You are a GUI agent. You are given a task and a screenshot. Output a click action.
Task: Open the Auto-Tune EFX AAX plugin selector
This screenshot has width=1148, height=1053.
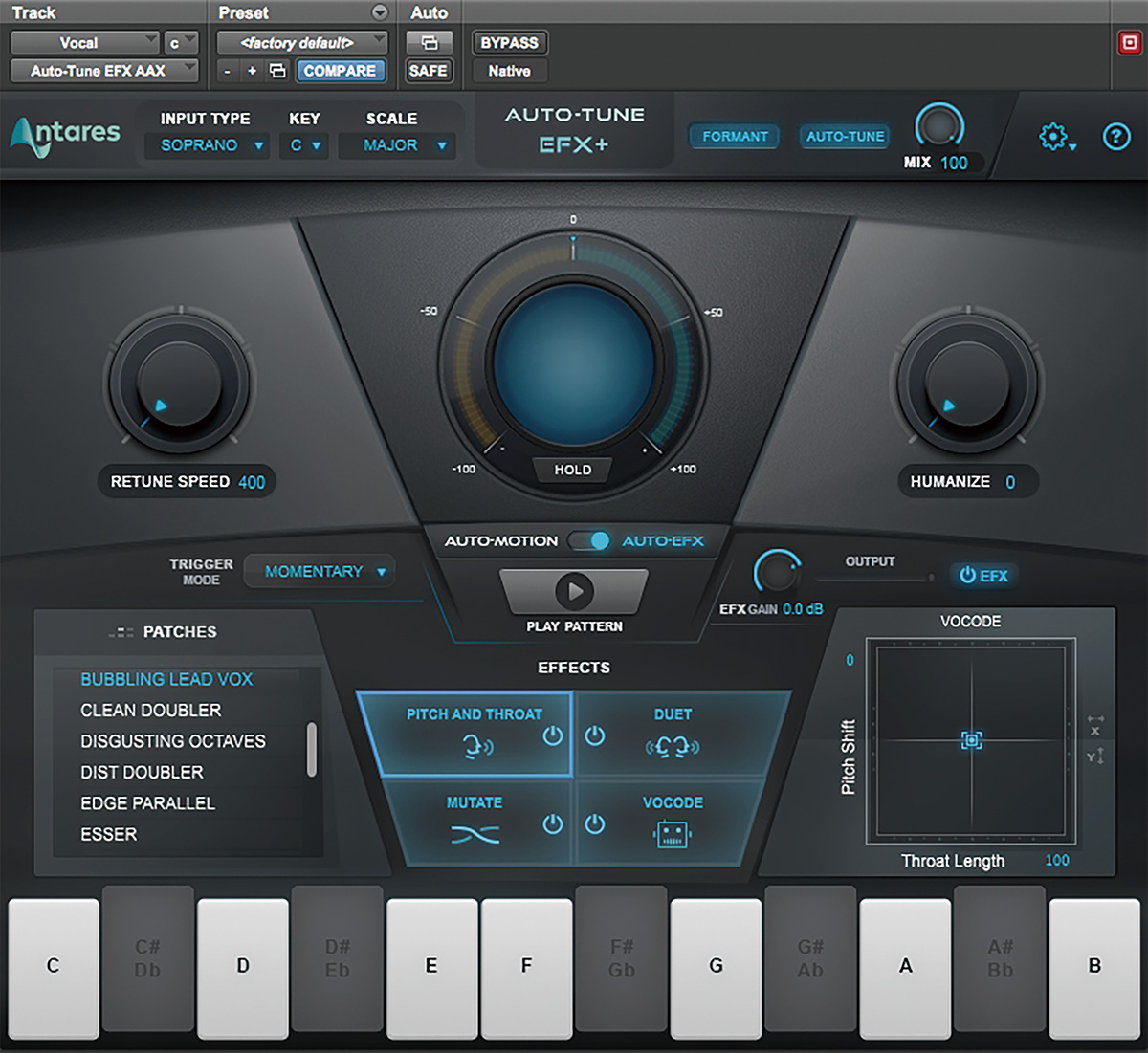(x=104, y=71)
